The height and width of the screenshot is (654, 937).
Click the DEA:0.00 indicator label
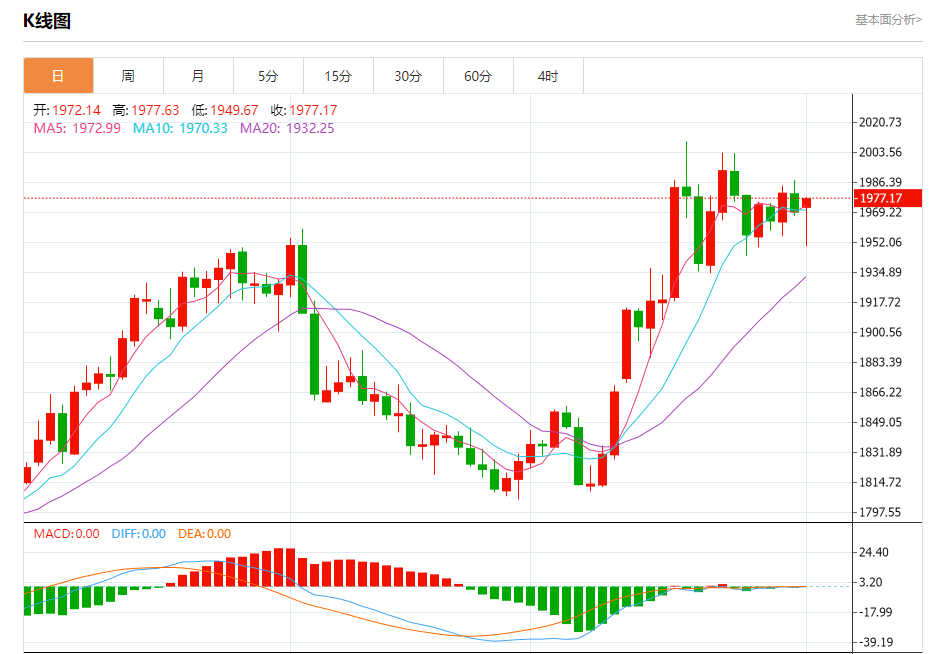click(x=204, y=534)
